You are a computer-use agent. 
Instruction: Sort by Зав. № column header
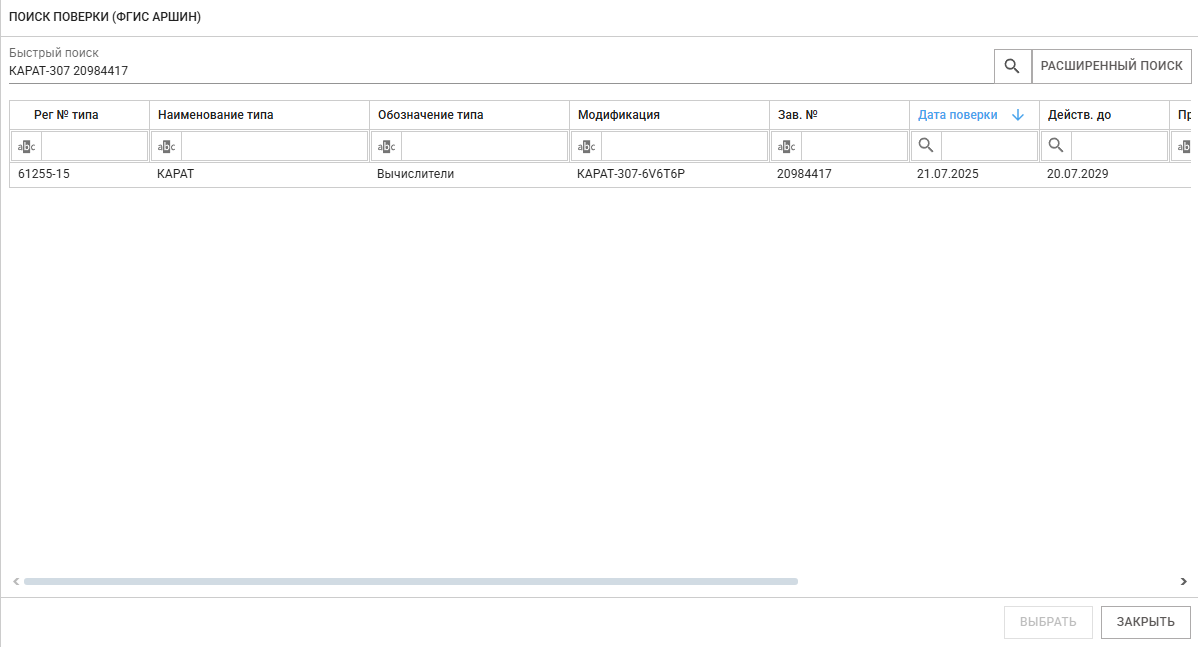click(798, 115)
